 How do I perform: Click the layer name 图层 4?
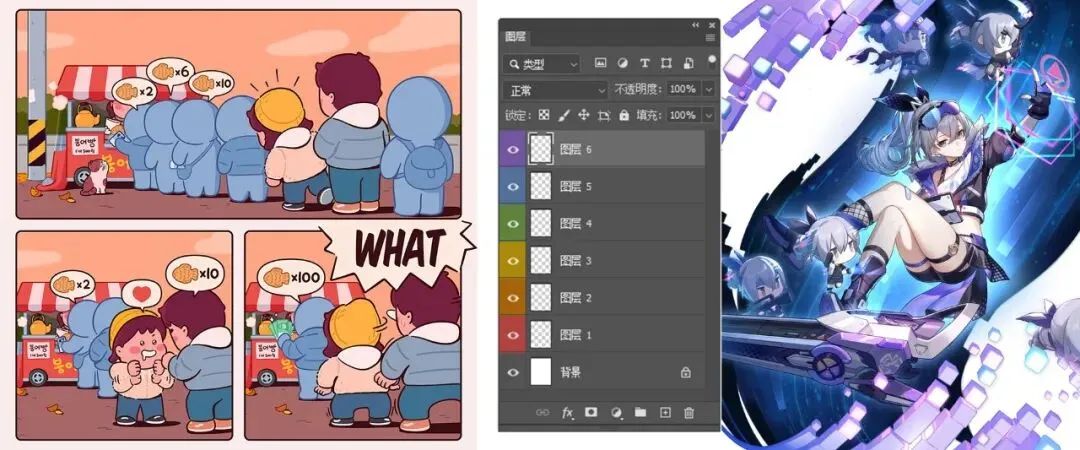[x=577, y=223]
